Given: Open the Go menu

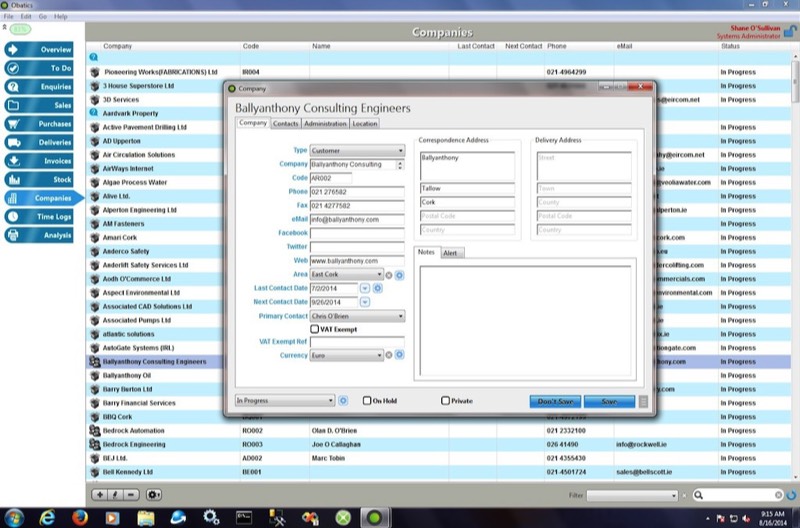Looking at the screenshot, I should (43, 16).
